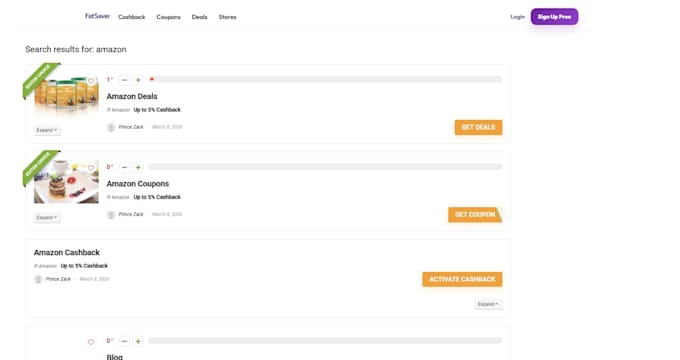Screen dimensions: 680x360
Task: Downvote Amazon Deals with the minus icon
Action: point(124,80)
